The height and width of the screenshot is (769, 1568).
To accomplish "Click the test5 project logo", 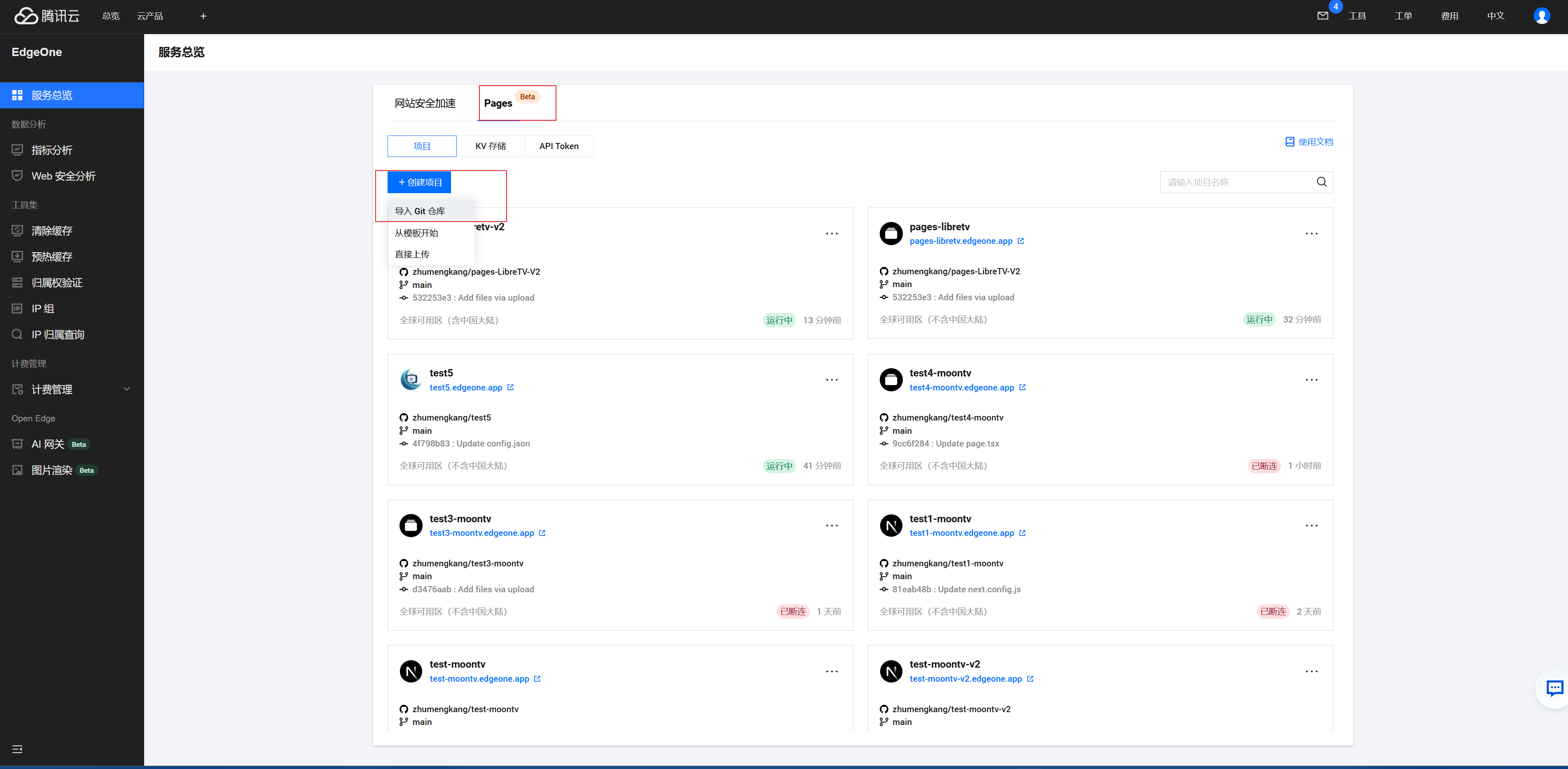I will coord(411,380).
